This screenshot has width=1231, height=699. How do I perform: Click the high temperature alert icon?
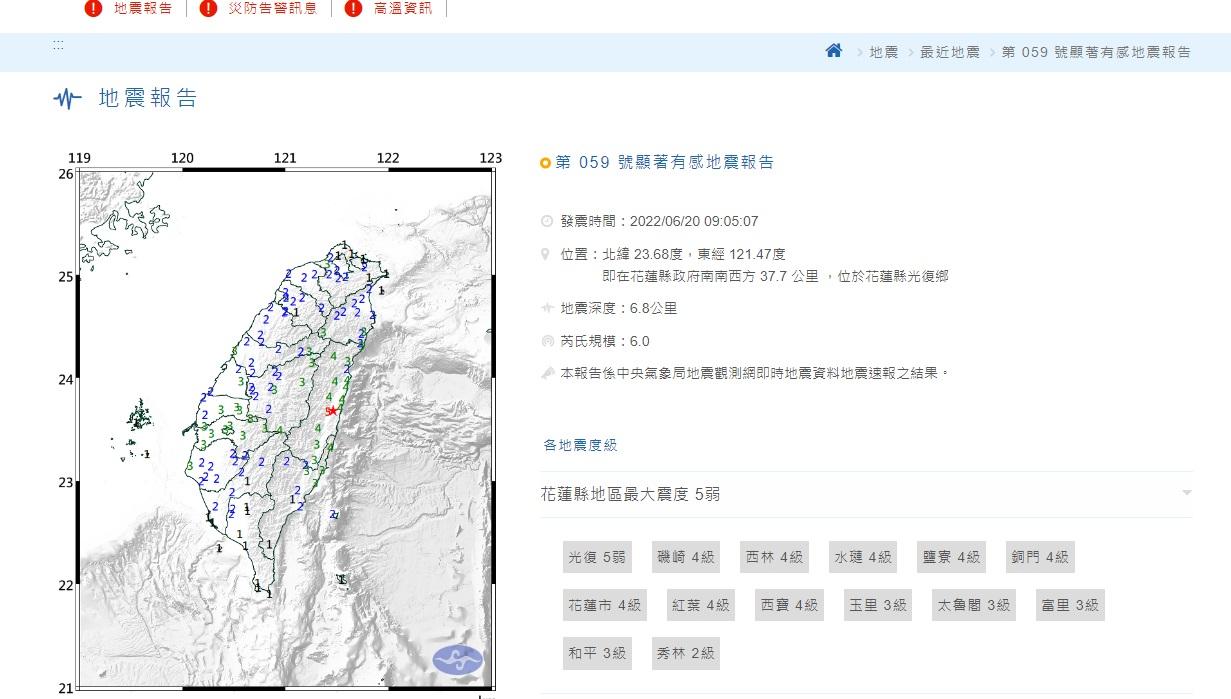pyautogui.click(x=353, y=9)
